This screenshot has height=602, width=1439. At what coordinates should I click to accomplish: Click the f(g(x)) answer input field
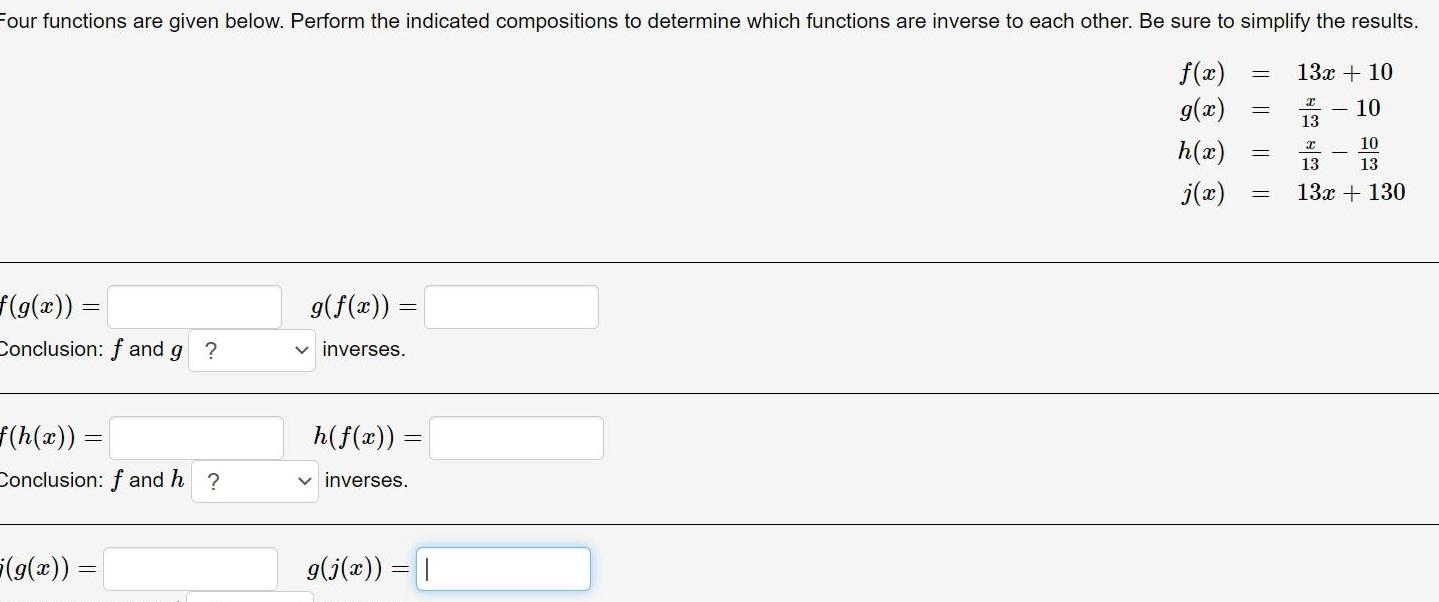click(195, 306)
